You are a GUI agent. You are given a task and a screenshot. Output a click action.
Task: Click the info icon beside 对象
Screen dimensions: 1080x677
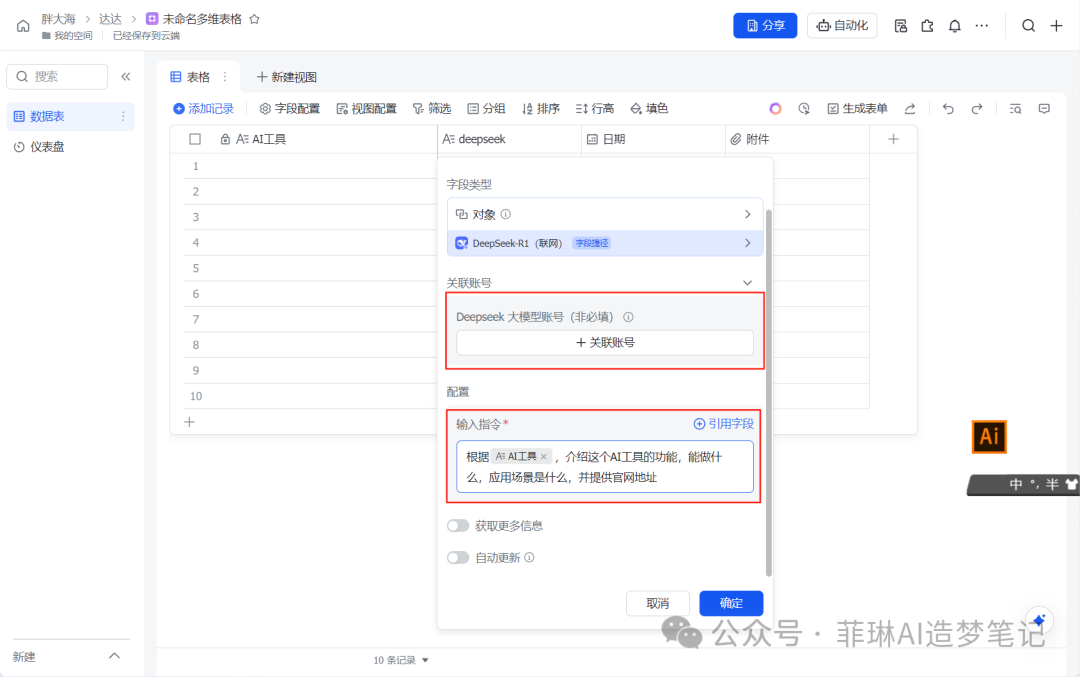pyautogui.click(x=506, y=214)
